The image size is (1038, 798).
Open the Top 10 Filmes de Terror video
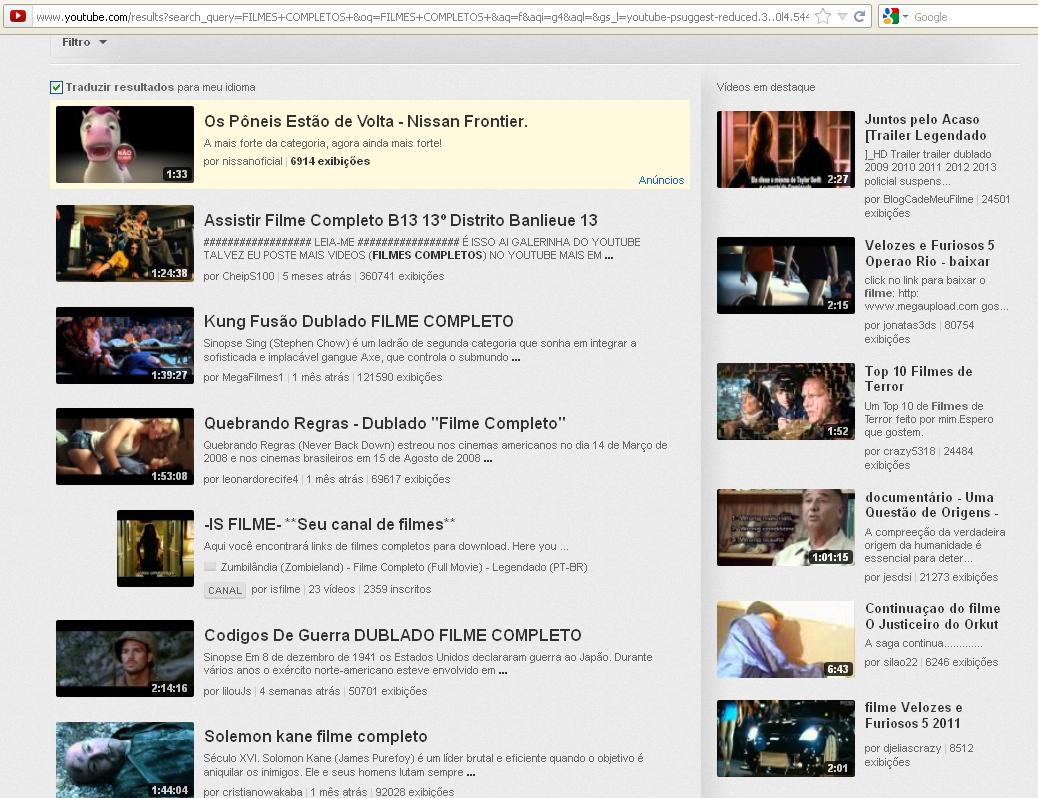coord(920,378)
